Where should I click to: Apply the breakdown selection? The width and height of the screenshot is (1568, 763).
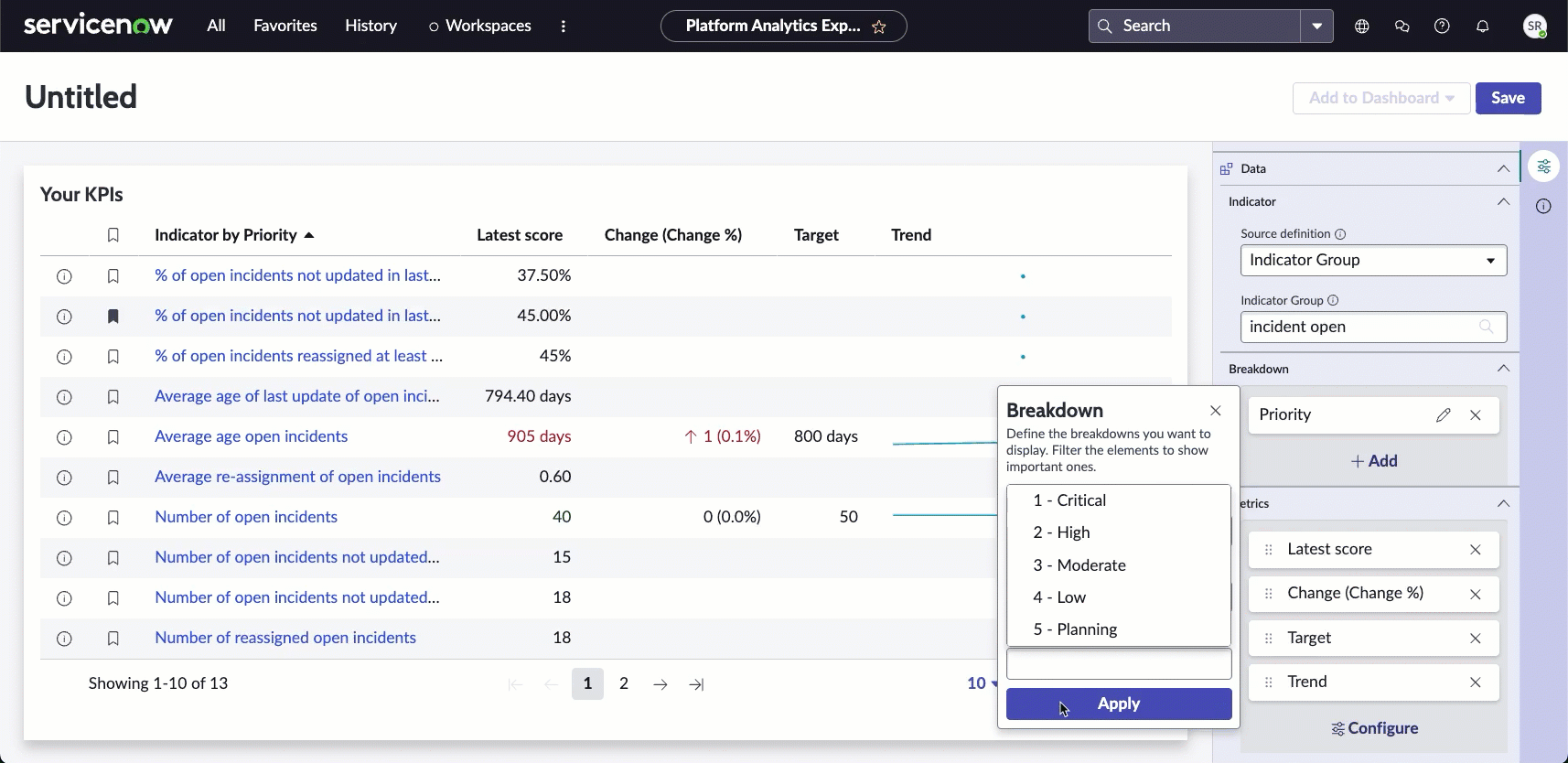(x=1119, y=704)
